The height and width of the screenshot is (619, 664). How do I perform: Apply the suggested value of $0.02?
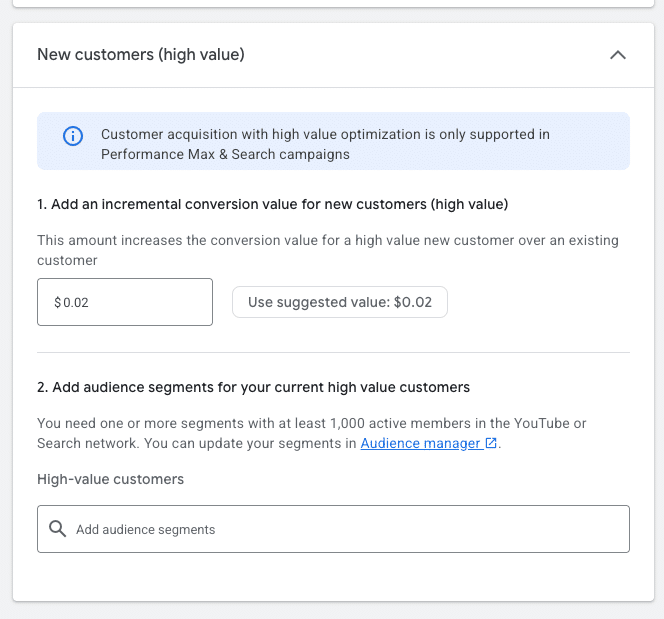(x=339, y=302)
